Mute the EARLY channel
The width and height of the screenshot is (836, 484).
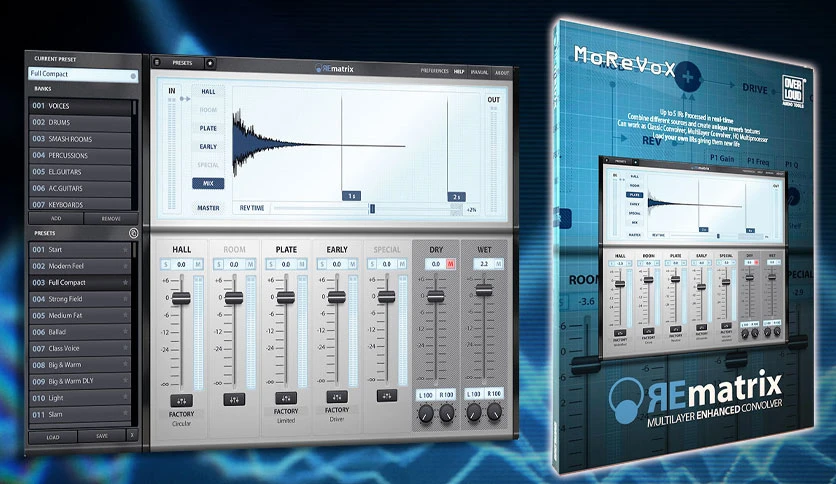coord(352,264)
